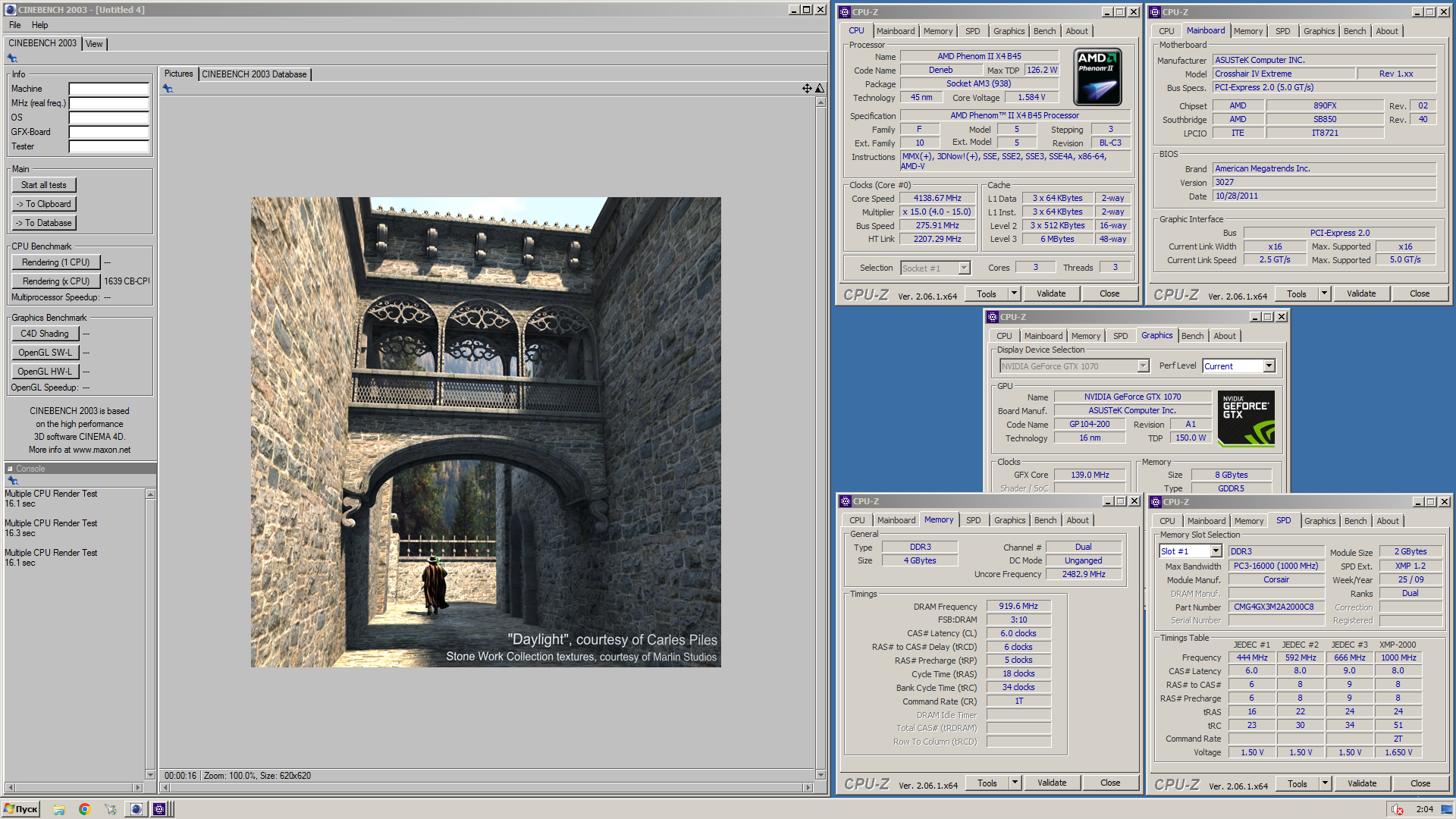Open File Explorer from the taskbar
The image size is (1456, 819).
coord(59,809)
